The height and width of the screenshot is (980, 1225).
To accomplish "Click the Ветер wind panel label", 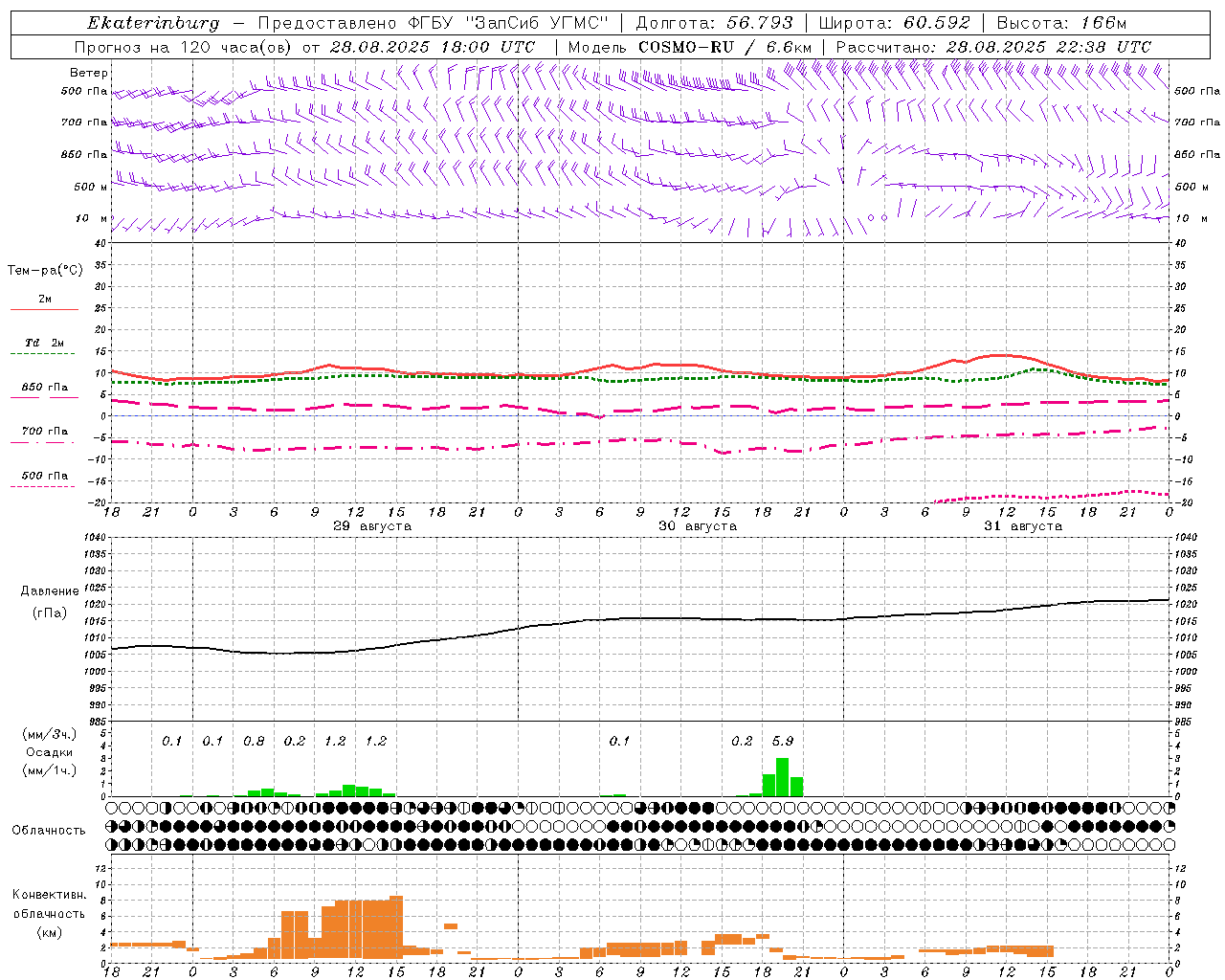I will click(x=89, y=73).
